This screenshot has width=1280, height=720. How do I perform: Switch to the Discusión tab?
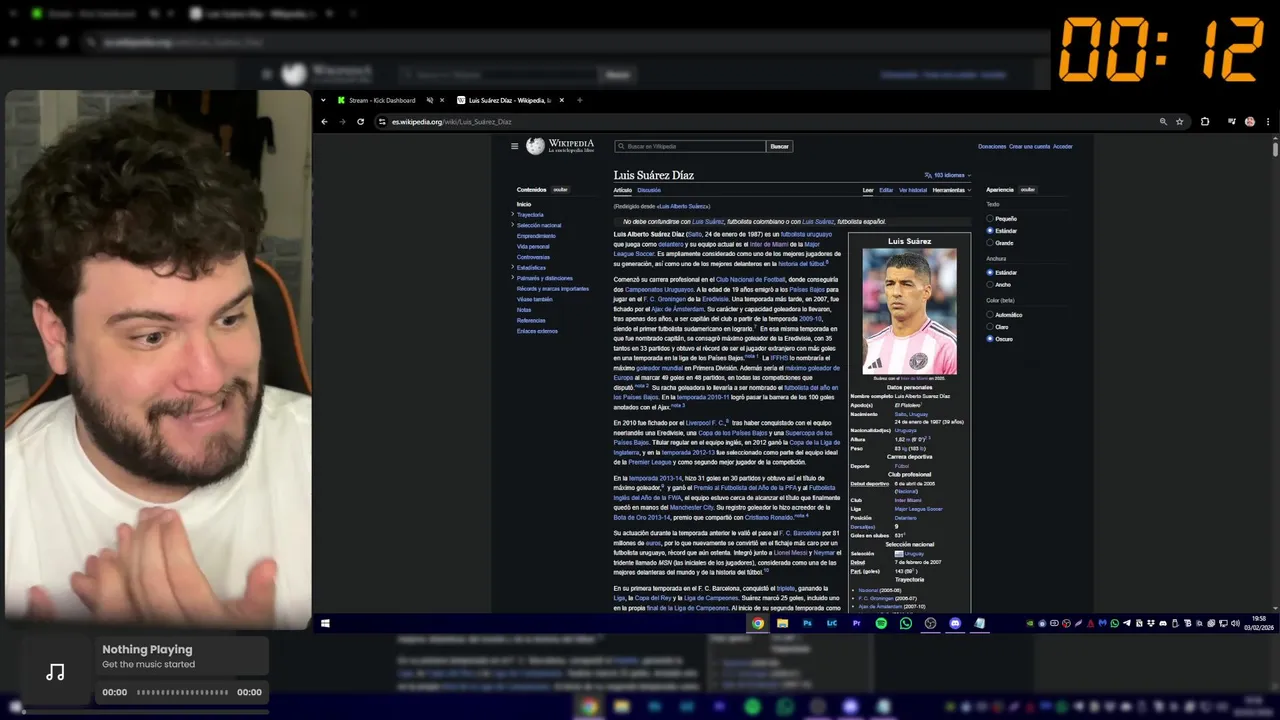[649, 190]
